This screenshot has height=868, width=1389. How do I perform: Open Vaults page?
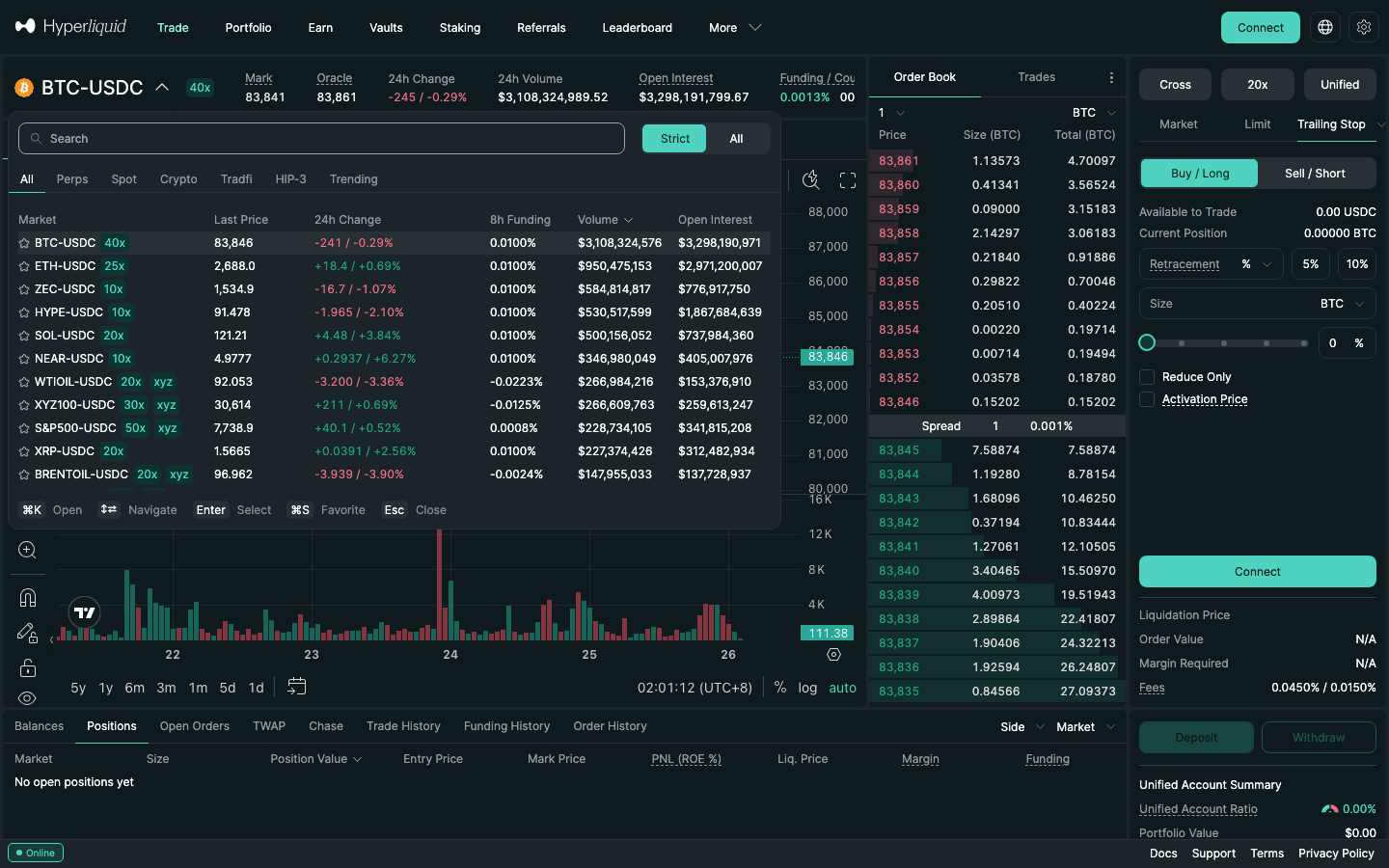[x=386, y=28]
